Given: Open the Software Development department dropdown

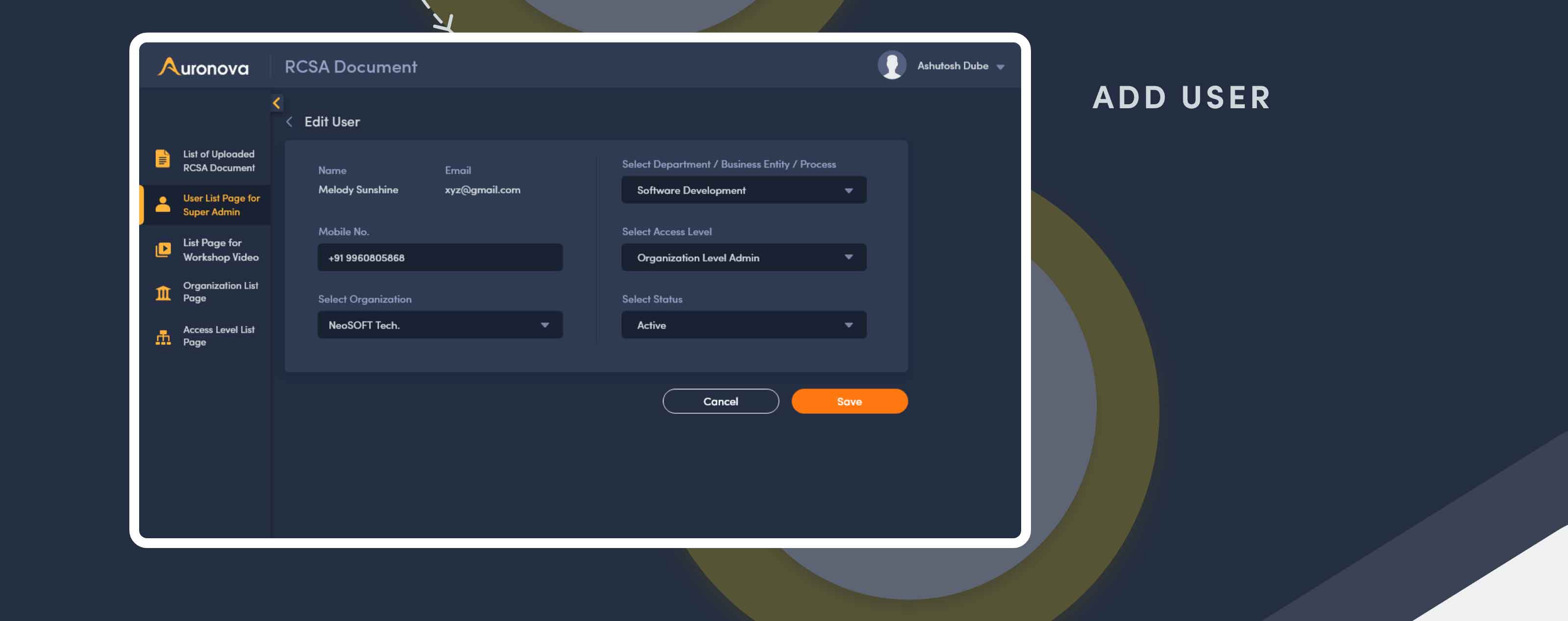Looking at the screenshot, I should [744, 190].
